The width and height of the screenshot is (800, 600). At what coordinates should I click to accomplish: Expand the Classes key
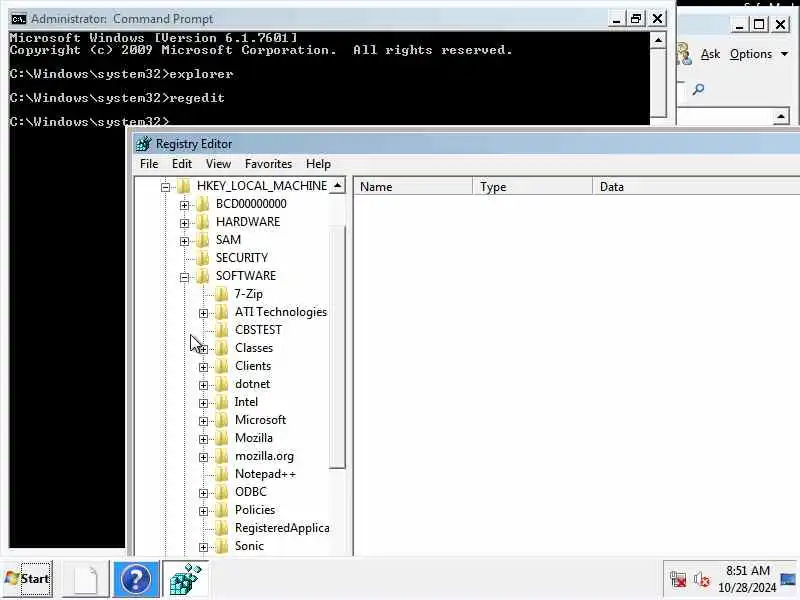point(203,349)
